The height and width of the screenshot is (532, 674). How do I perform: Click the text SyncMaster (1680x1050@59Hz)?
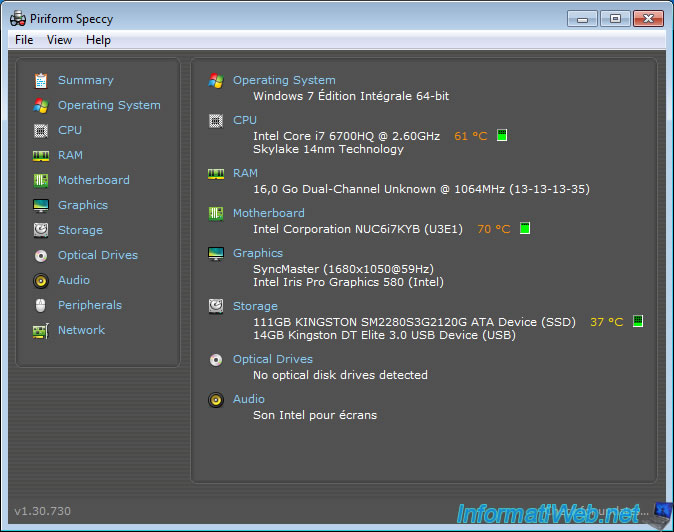point(343,269)
